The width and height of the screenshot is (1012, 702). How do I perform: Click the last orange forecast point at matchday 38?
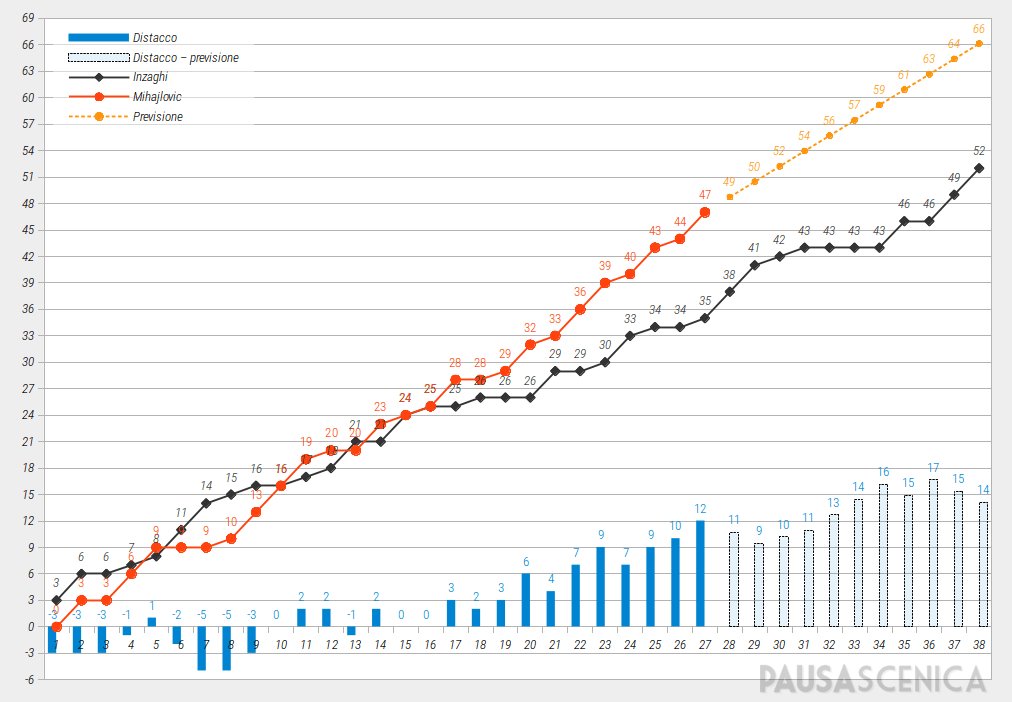[x=979, y=44]
